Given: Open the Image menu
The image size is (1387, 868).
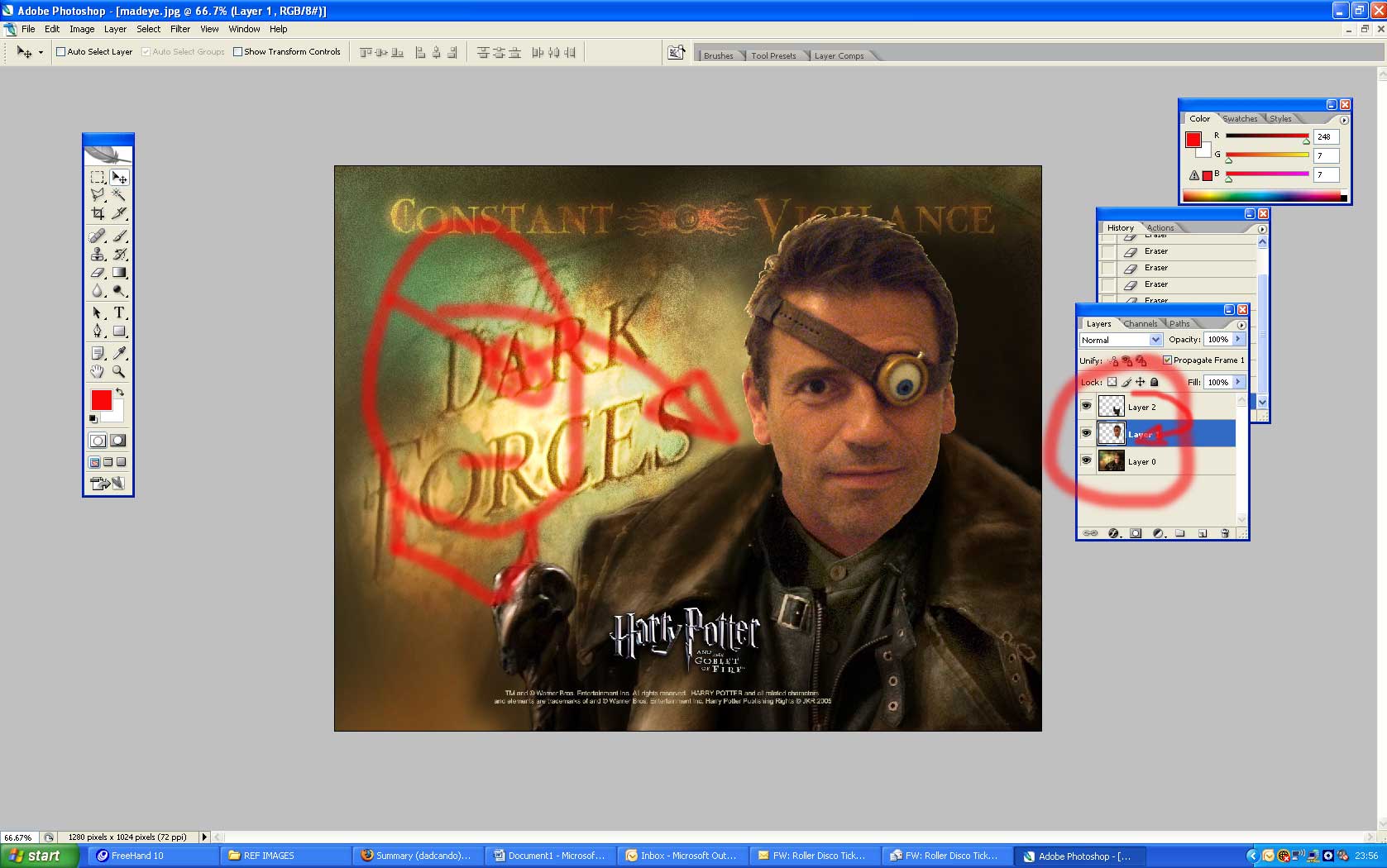Looking at the screenshot, I should (x=82, y=29).
